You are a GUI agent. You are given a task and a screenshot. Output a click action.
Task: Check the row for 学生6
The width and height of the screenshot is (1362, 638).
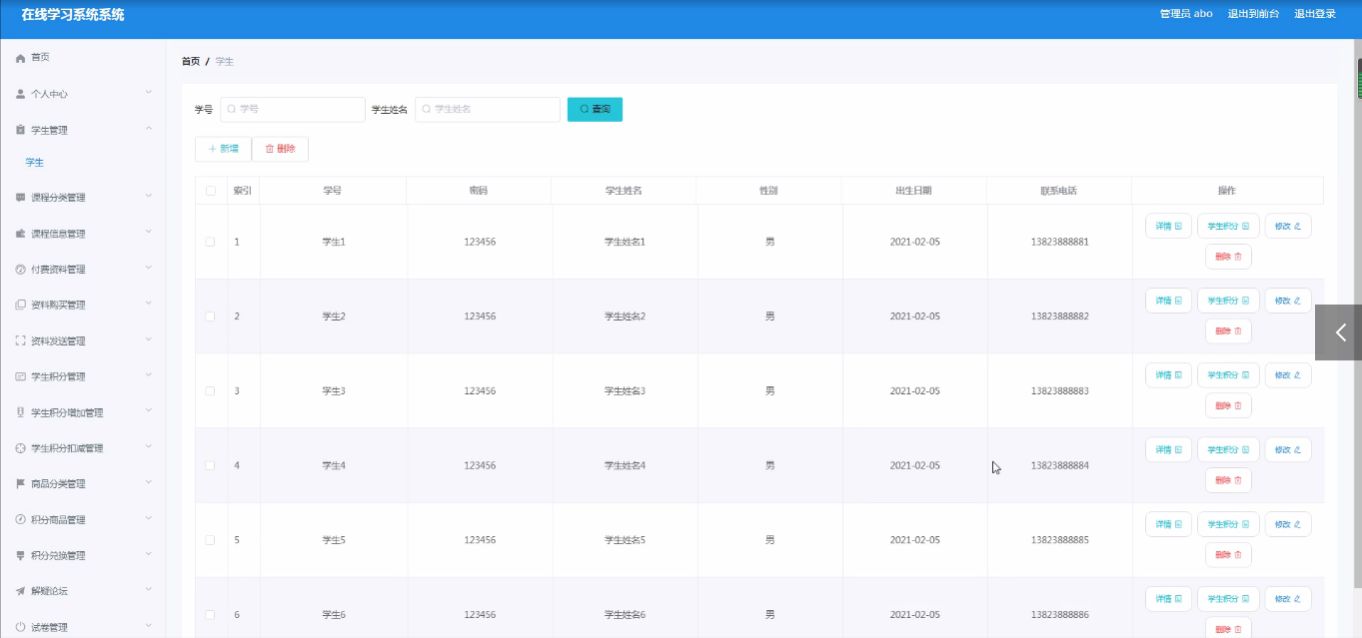(x=210, y=614)
